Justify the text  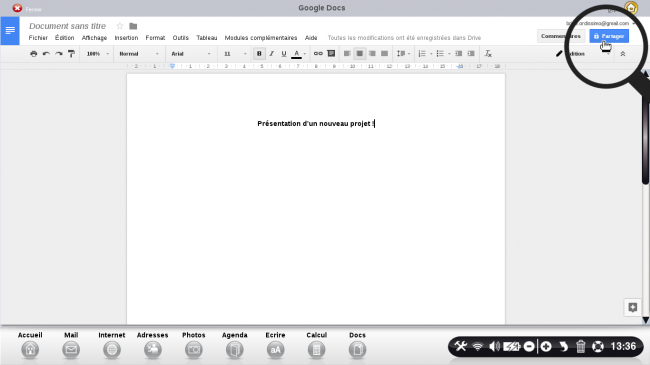(385, 54)
